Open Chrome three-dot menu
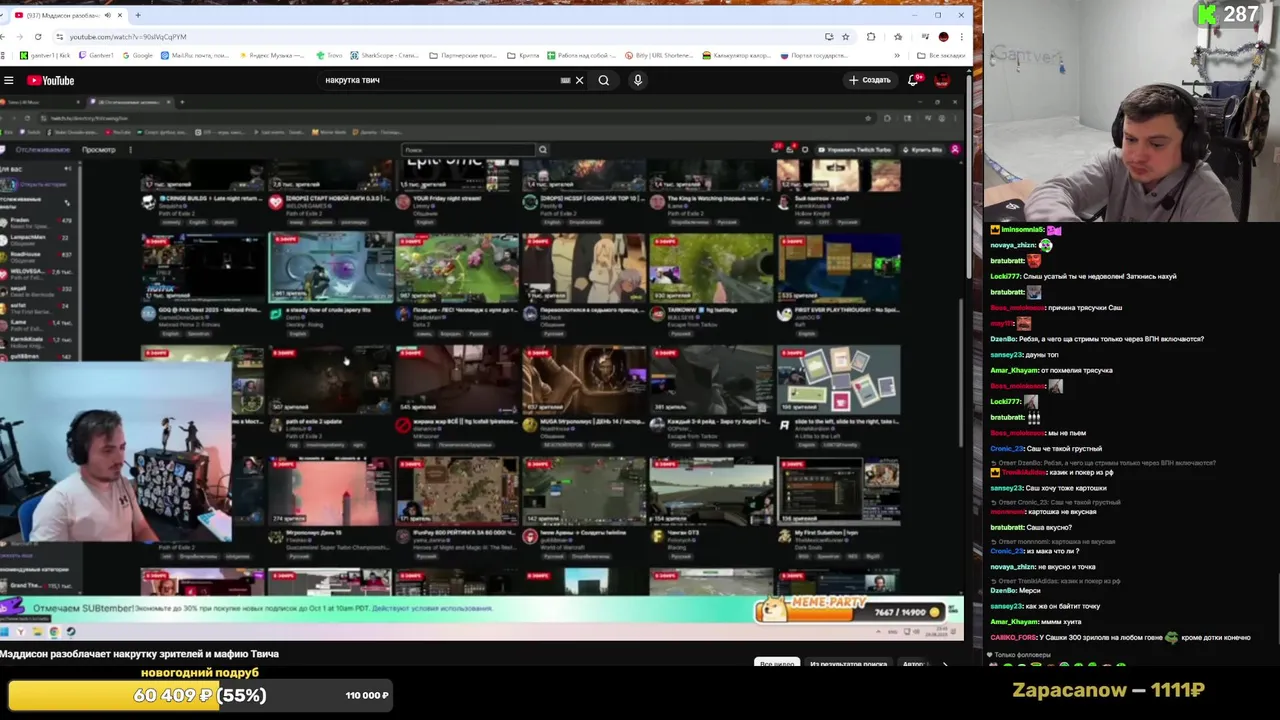The height and width of the screenshot is (720, 1280). (x=961, y=37)
